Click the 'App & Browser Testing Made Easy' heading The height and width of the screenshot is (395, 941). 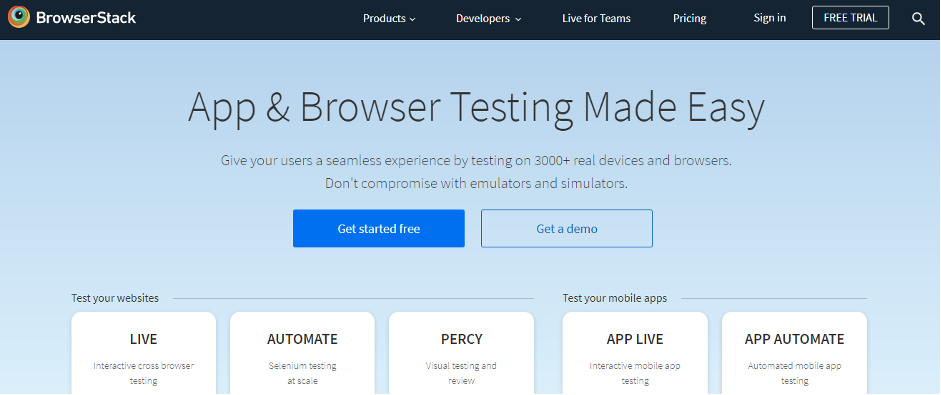[477, 108]
